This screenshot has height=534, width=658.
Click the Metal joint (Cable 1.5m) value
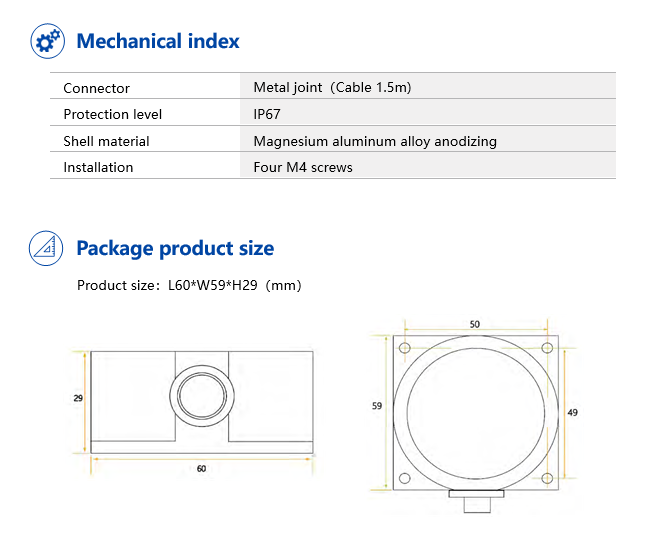pyautogui.click(x=332, y=87)
